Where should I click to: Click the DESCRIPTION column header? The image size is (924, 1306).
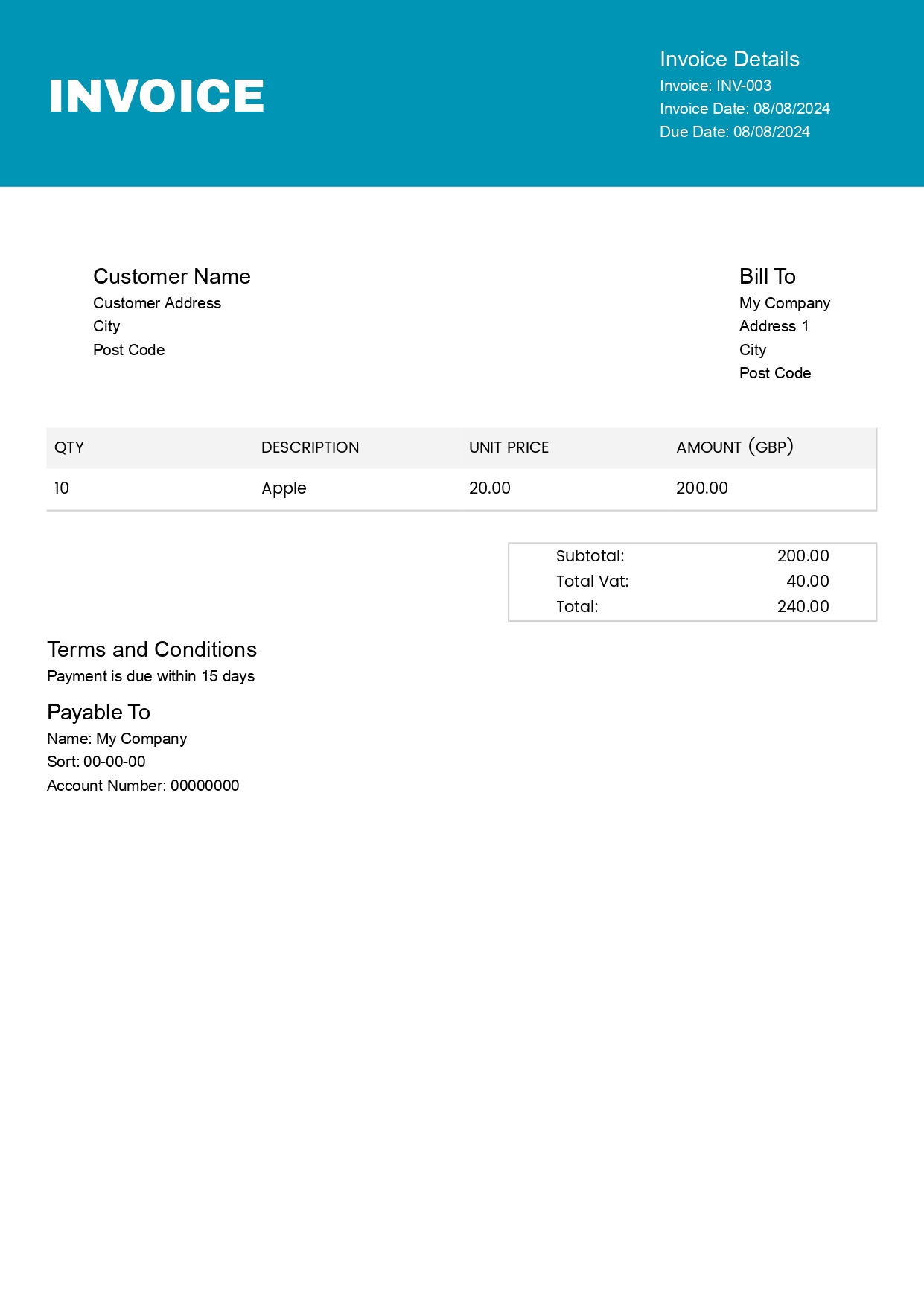[x=310, y=447]
